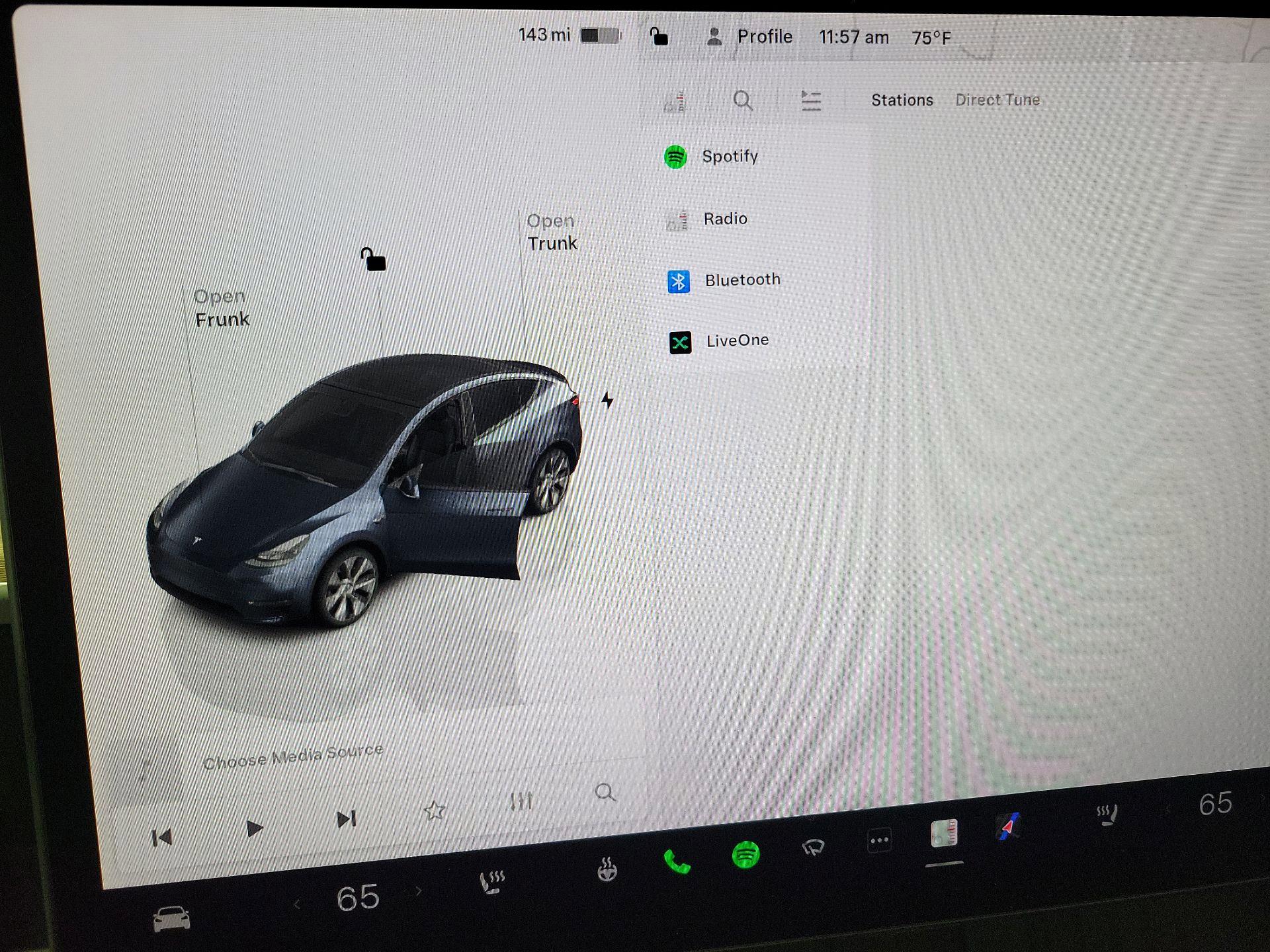The height and width of the screenshot is (952, 1270).
Task: Open the vehicle controls car icon
Action: (171, 918)
